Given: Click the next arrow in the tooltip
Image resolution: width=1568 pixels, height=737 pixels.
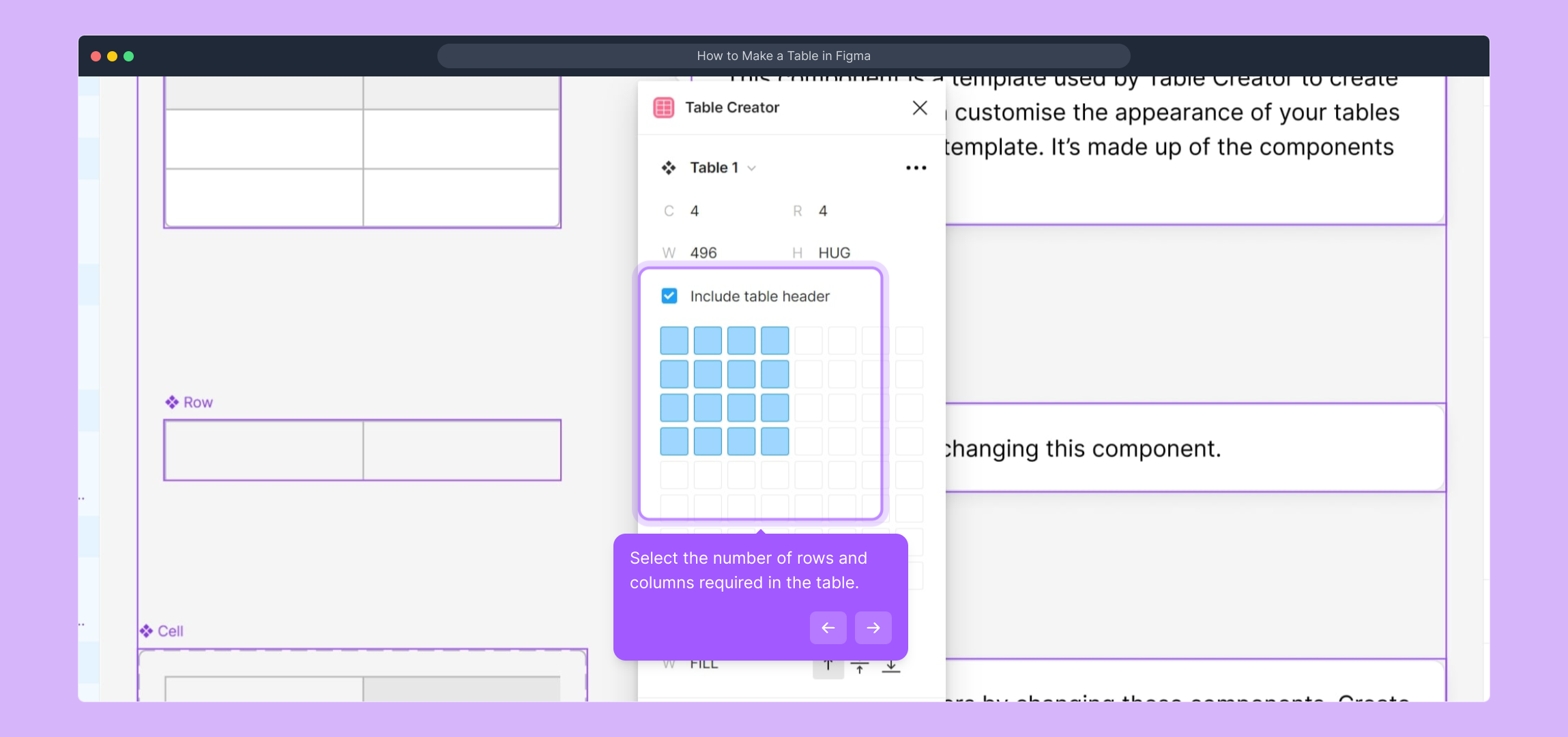Looking at the screenshot, I should [873, 628].
